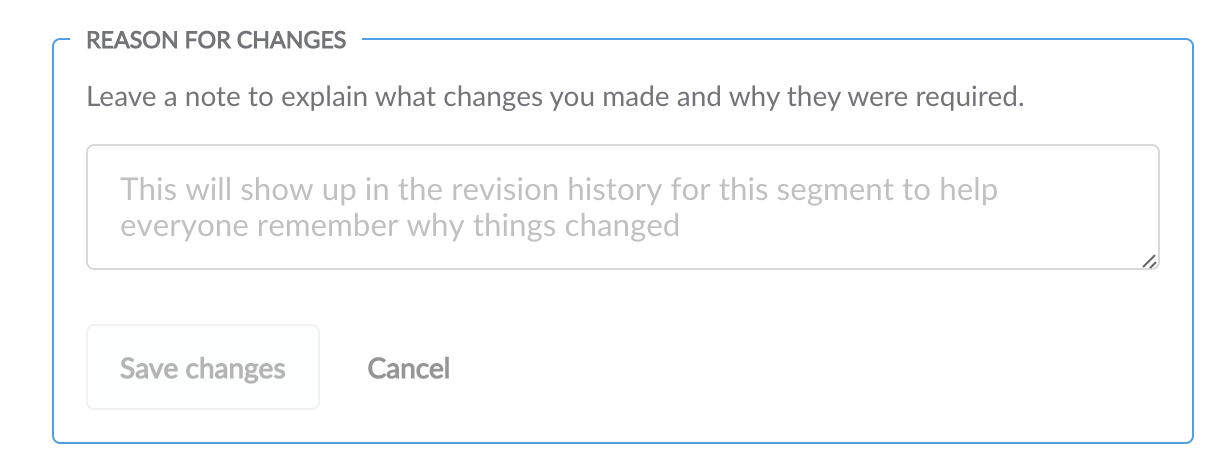Cancel the reason for changes form

pos(408,368)
